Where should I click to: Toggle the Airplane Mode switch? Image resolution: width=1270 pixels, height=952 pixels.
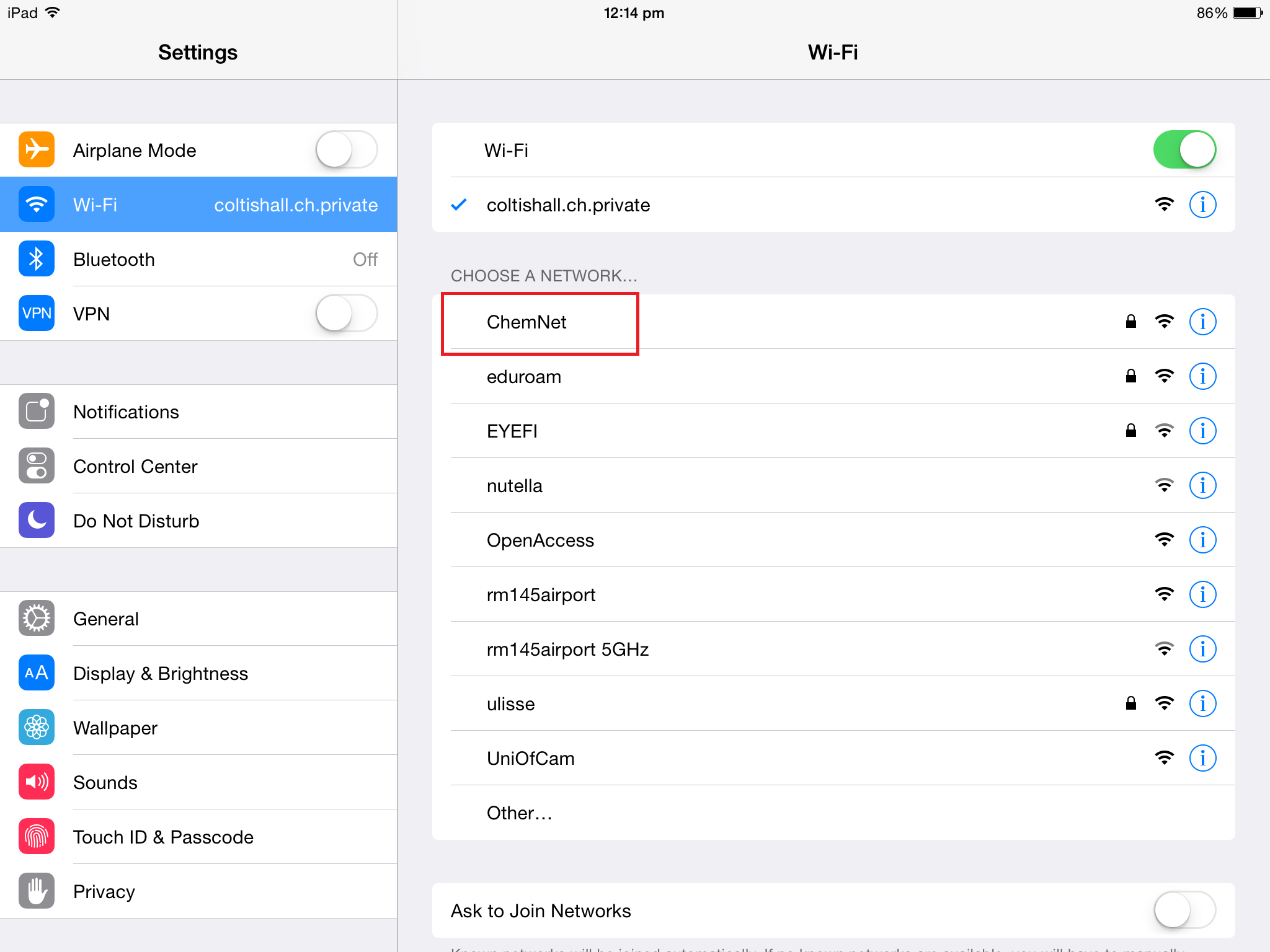(x=347, y=150)
